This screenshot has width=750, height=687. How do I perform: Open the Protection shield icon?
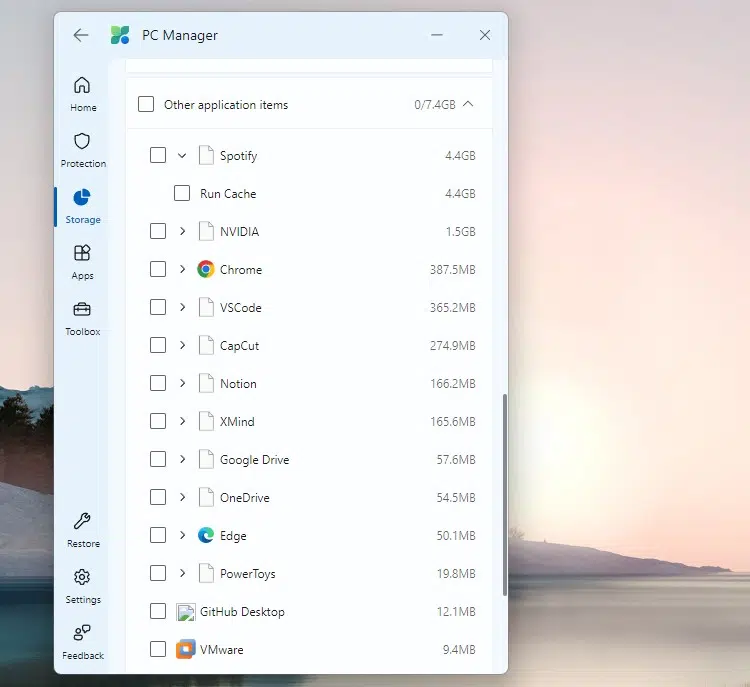(83, 141)
